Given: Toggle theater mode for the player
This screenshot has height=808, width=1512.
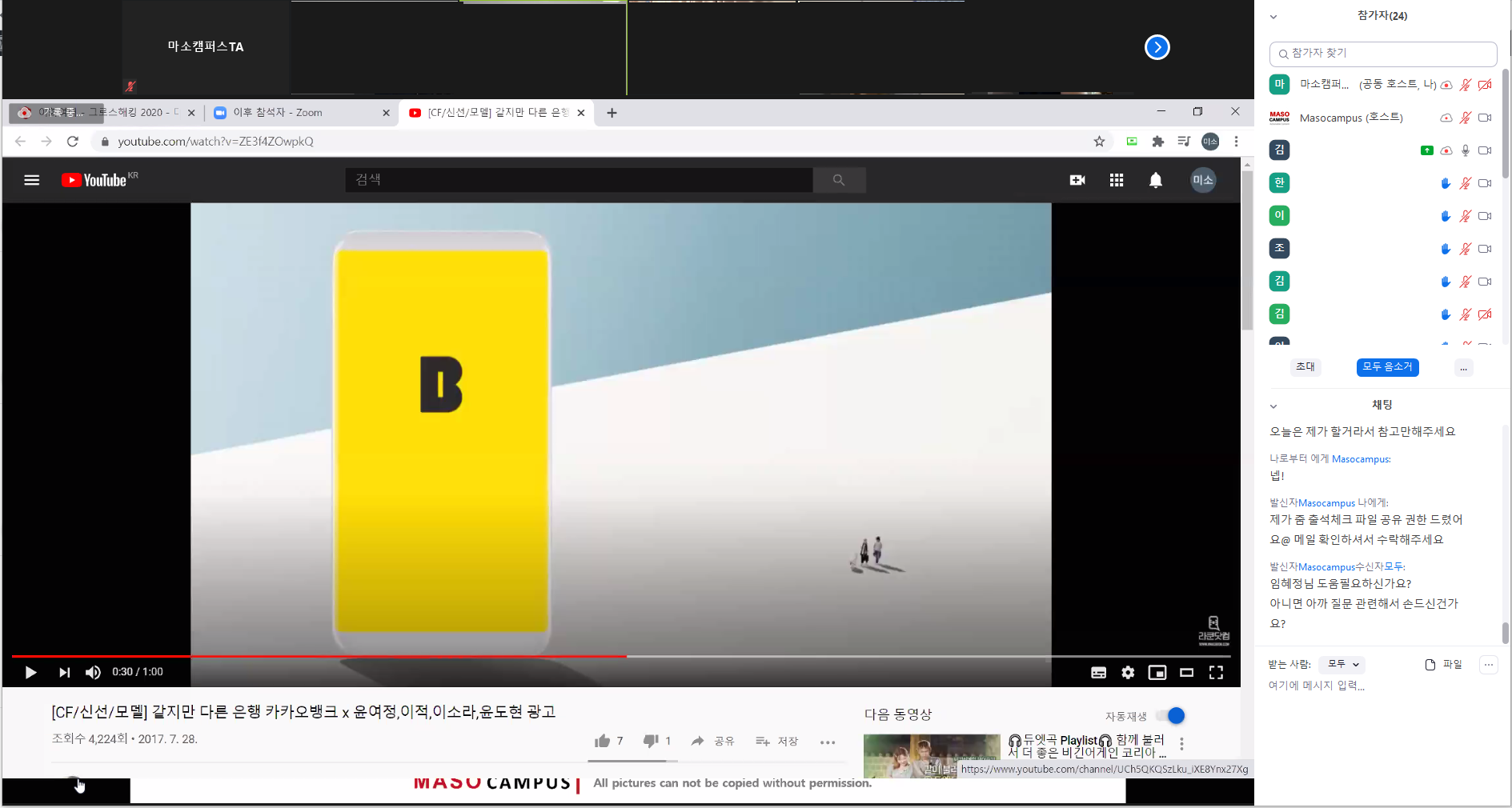Looking at the screenshot, I should pyautogui.click(x=1186, y=673).
